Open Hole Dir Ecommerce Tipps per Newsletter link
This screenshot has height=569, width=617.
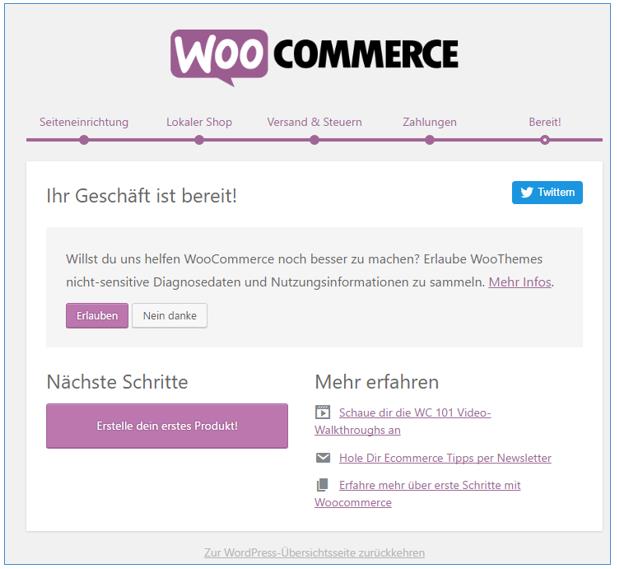[x=445, y=458]
